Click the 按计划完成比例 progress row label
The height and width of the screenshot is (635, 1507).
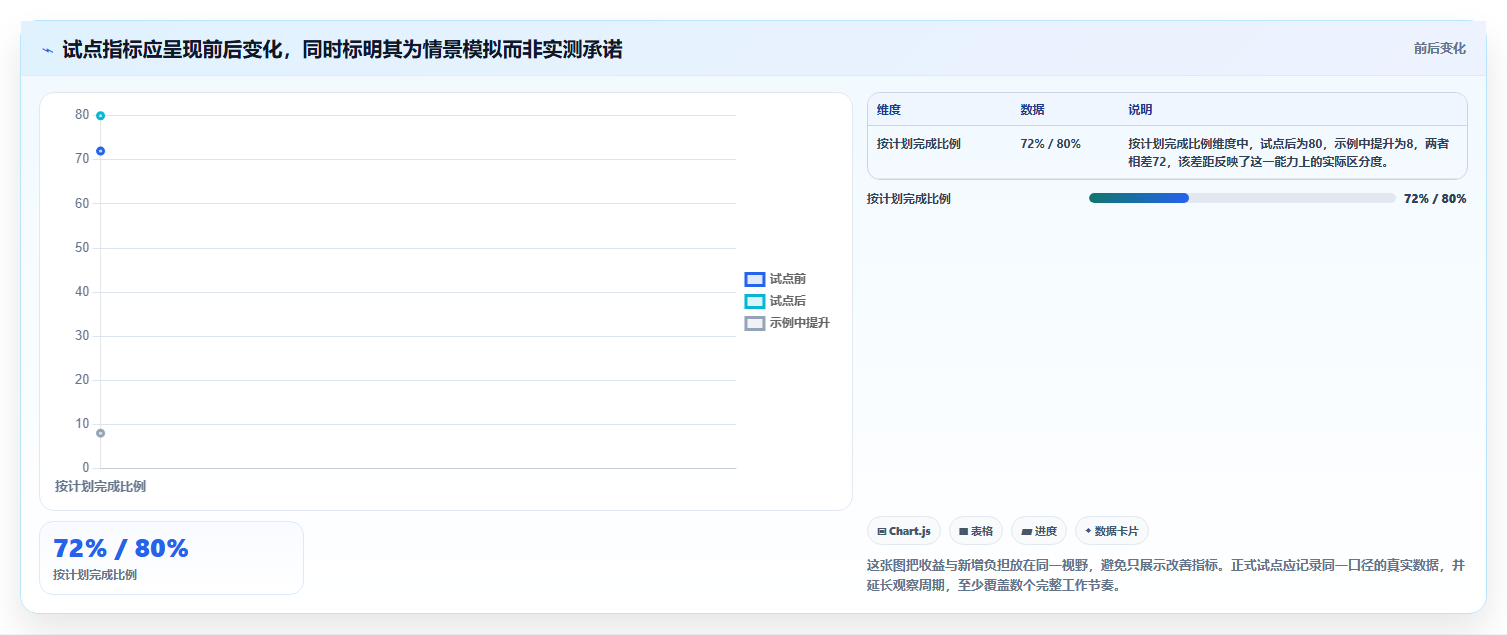[x=909, y=199]
